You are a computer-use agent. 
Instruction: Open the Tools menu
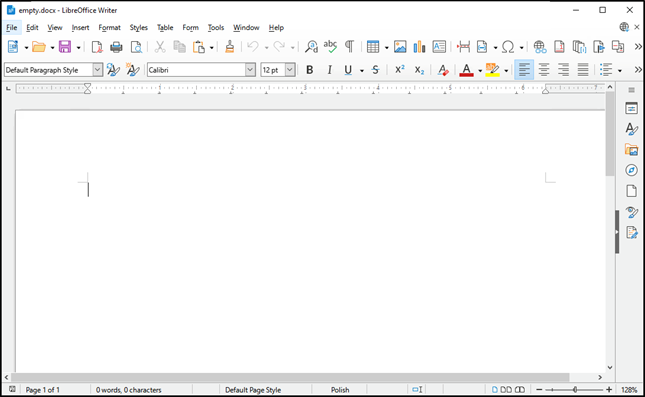coord(216,28)
